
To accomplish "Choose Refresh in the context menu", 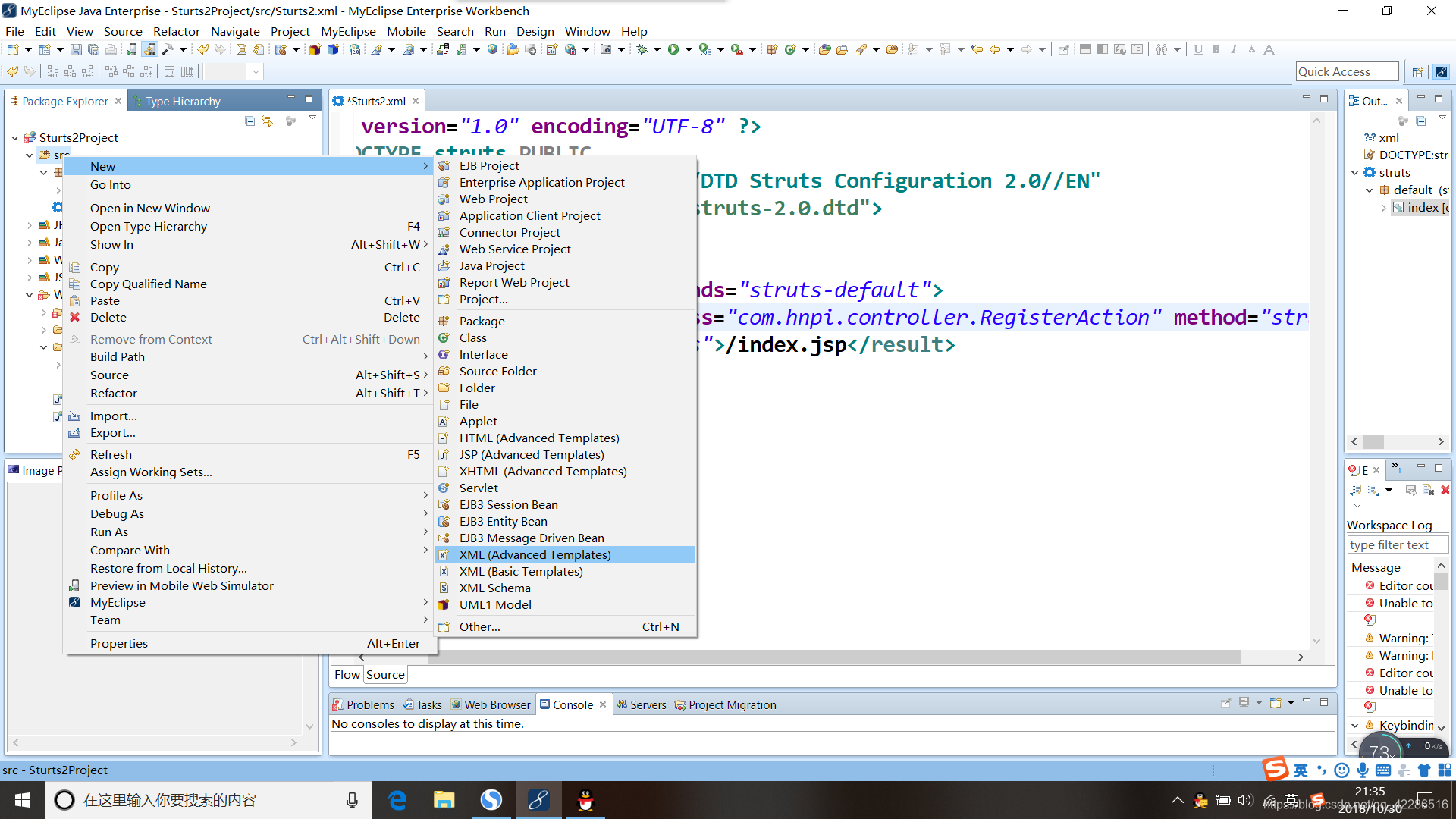I will (249, 455).
